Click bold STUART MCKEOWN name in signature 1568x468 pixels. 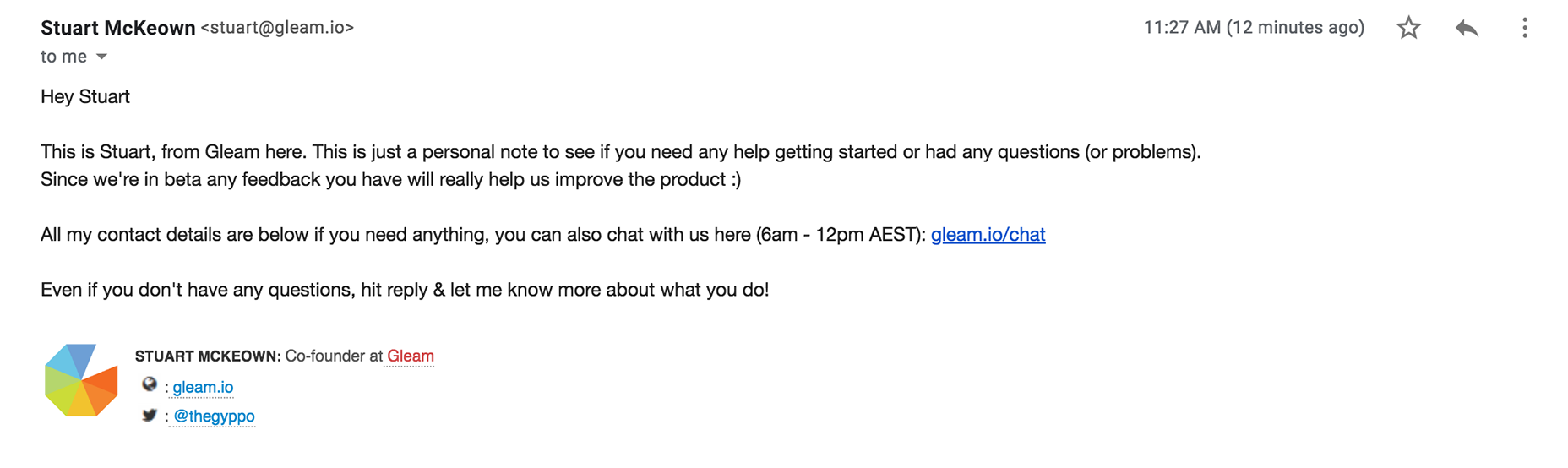(x=207, y=356)
